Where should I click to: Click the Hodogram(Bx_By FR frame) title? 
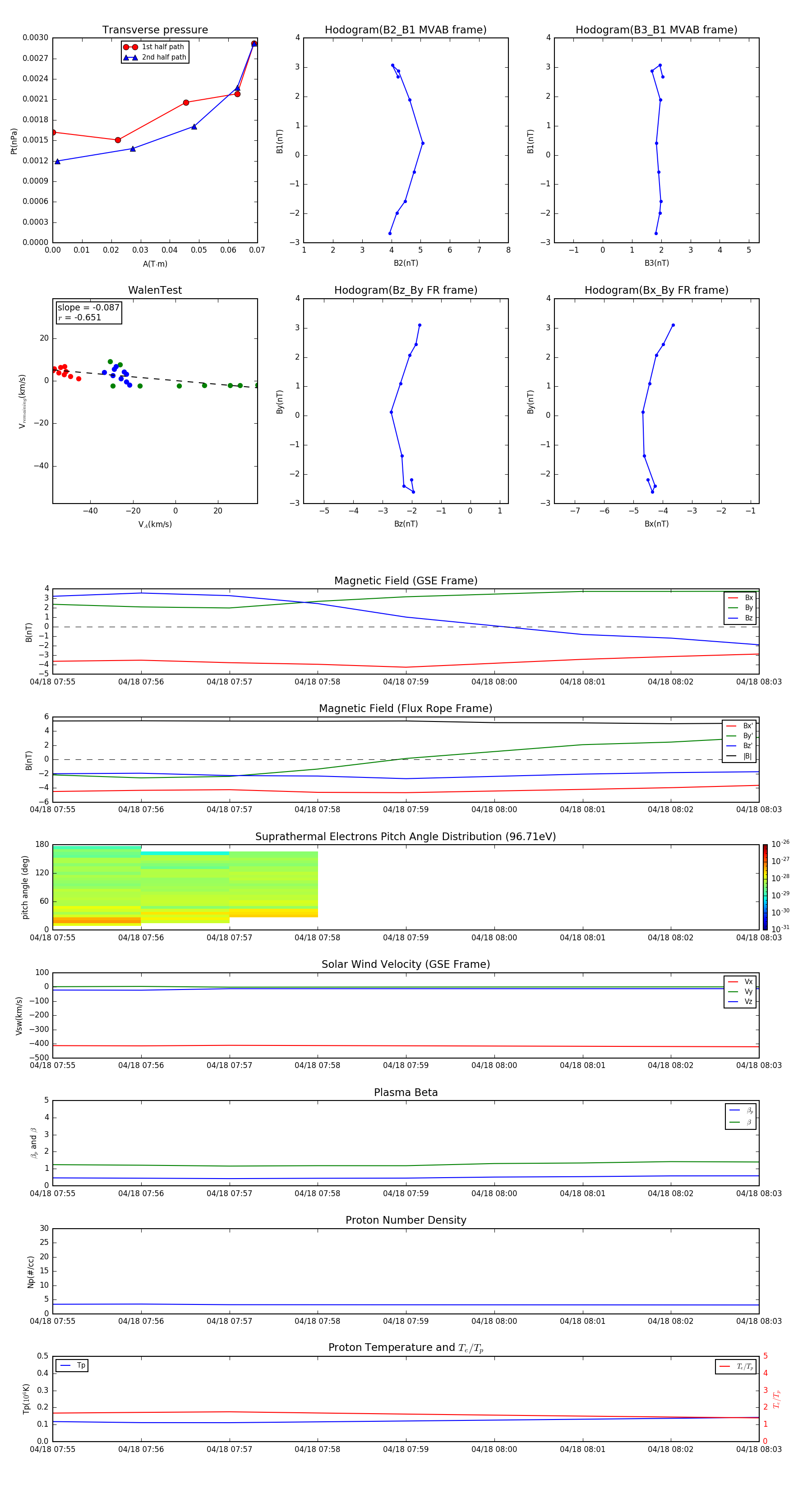click(x=656, y=290)
